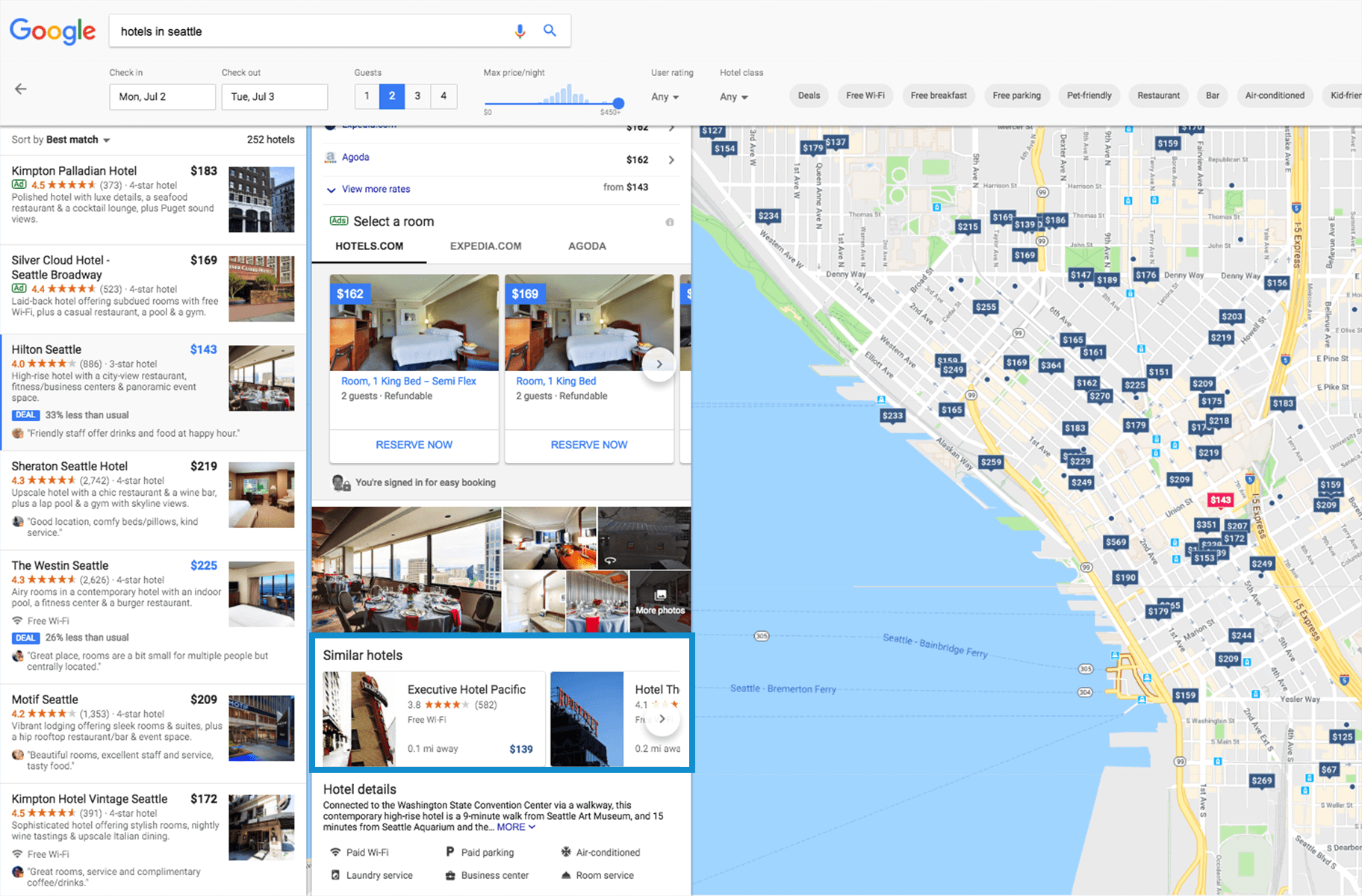Open the Hotel class Any dropdown
Viewport: 1362px width, 896px height.
733,97
